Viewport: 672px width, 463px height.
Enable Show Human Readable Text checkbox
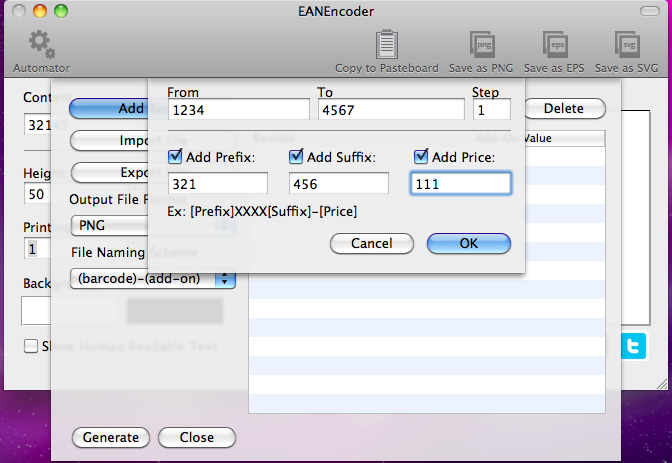click(31, 346)
